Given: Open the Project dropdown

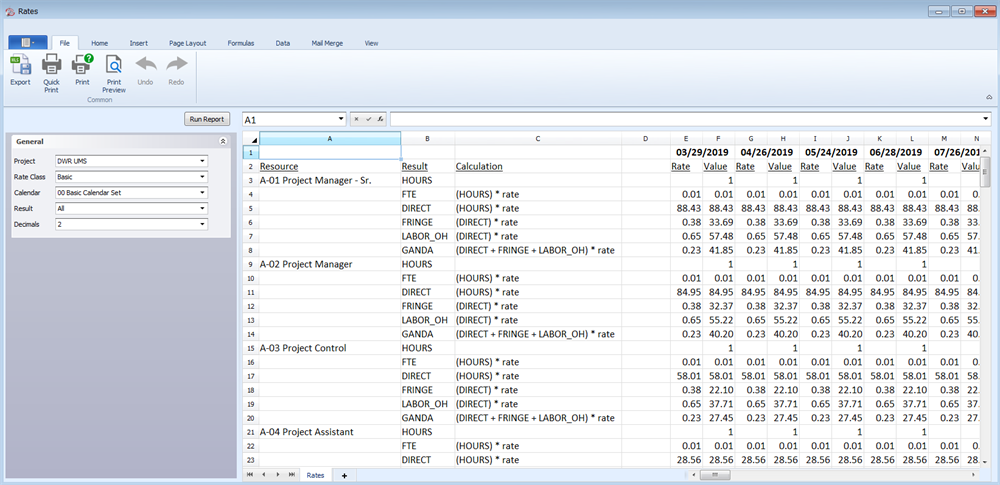Looking at the screenshot, I should (x=202, y=160).
